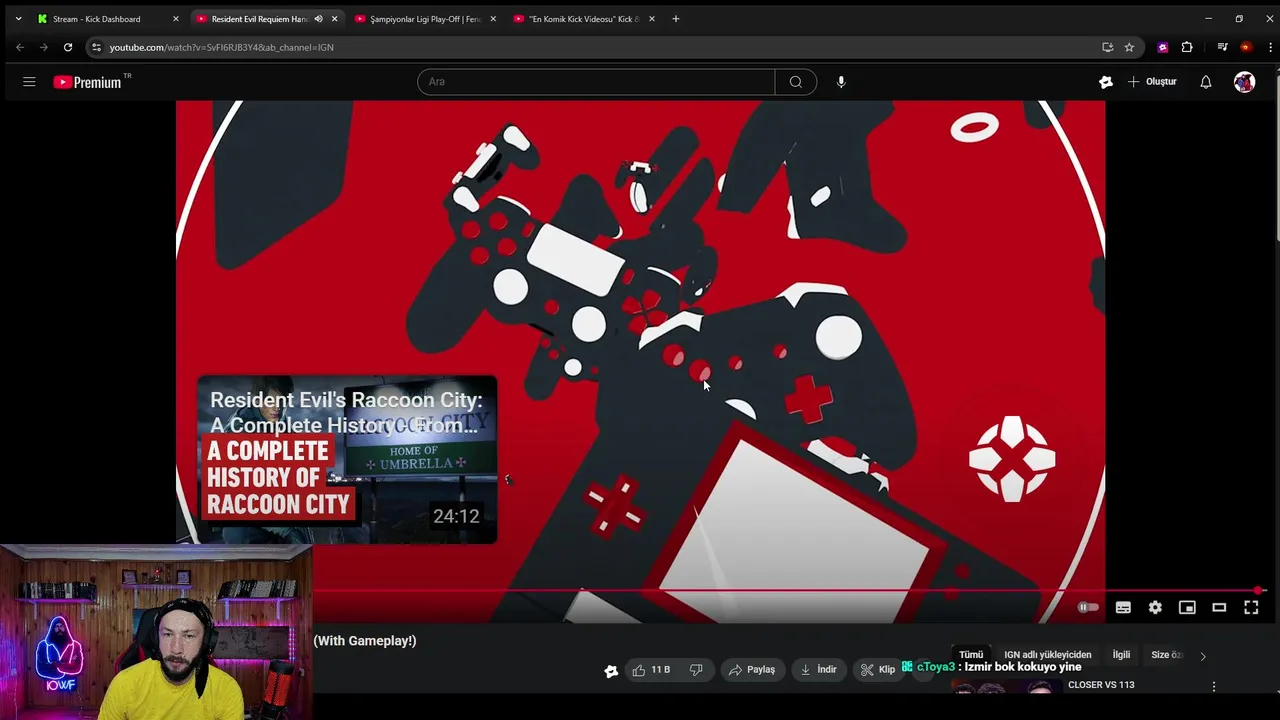Bookmark this page with the star
This screenshot has width=1280, height=720.
click(1129, 47)
